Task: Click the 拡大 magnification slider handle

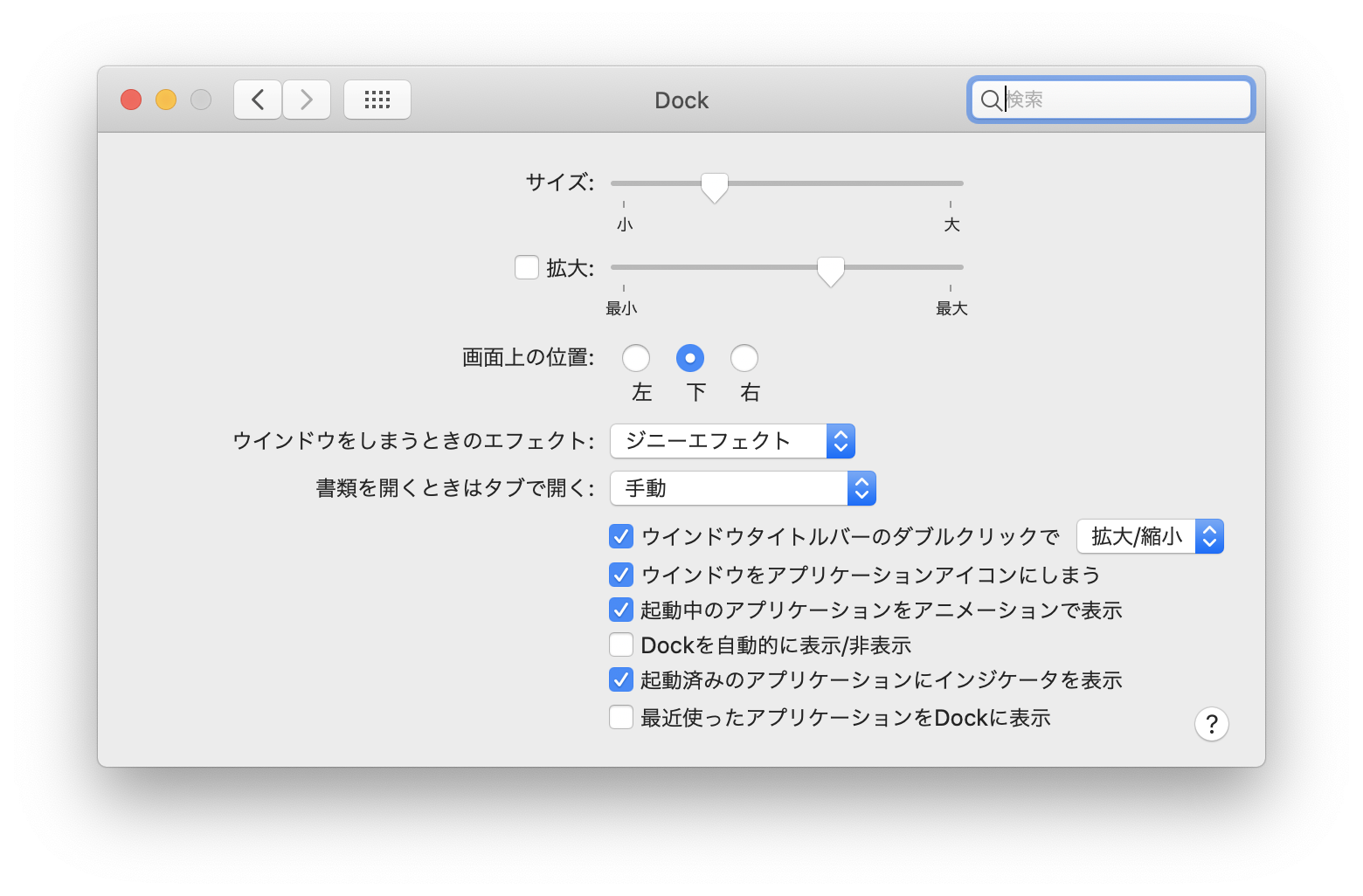Action: pyautogui.click(x=831, y=270)
